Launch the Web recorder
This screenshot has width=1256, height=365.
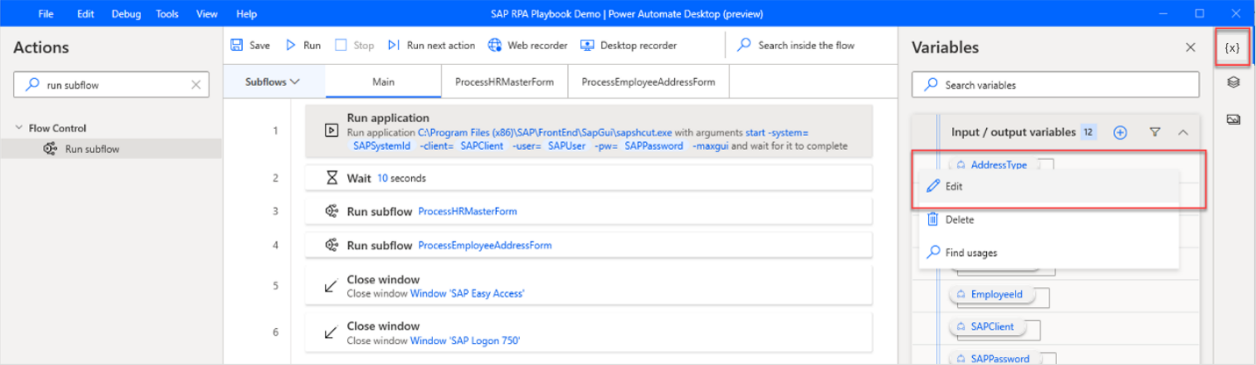tap(528, 45)
